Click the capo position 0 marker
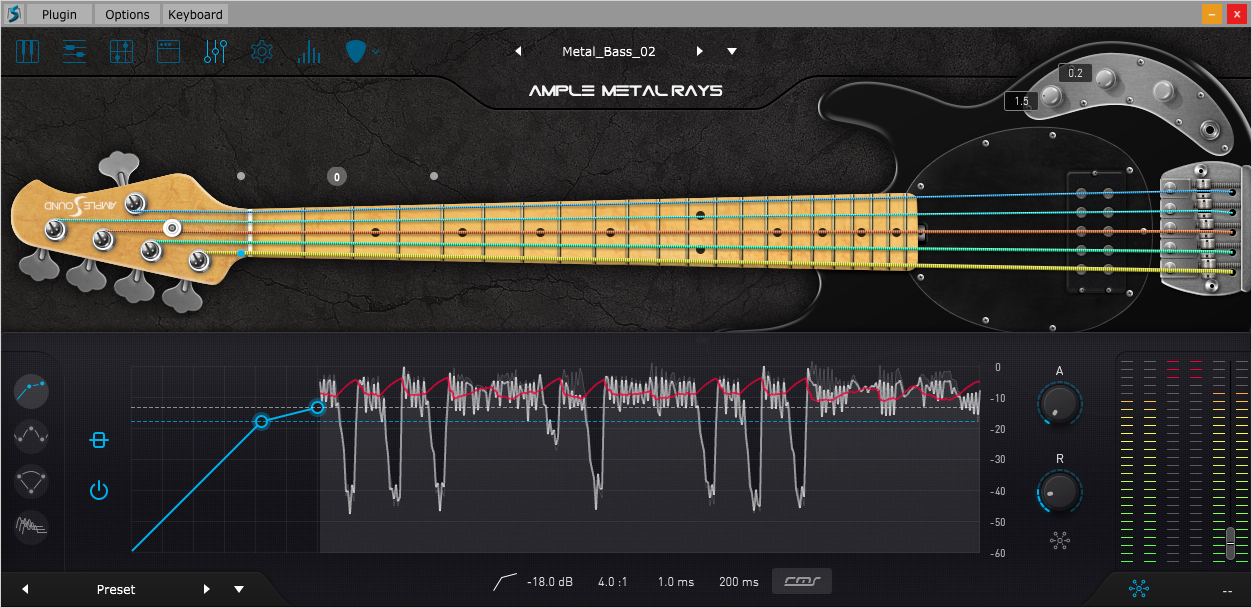 (x=337, y=177)
